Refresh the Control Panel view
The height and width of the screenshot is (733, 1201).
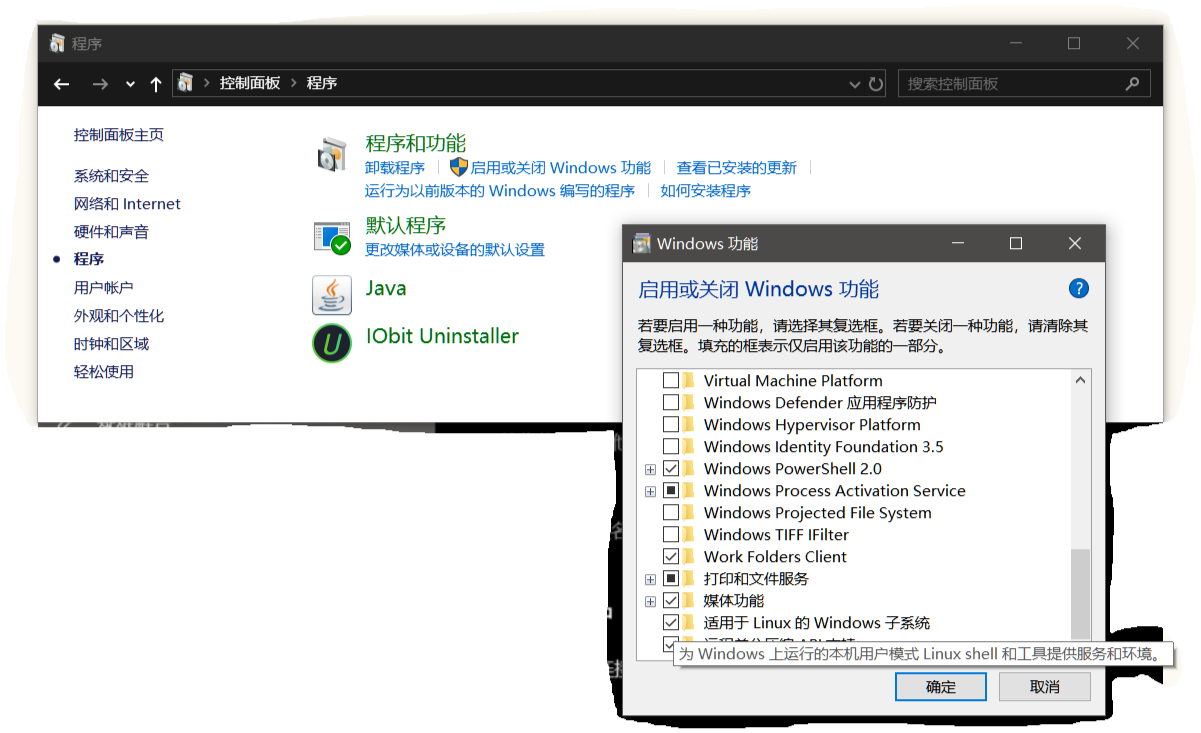(x=876, y=84)
